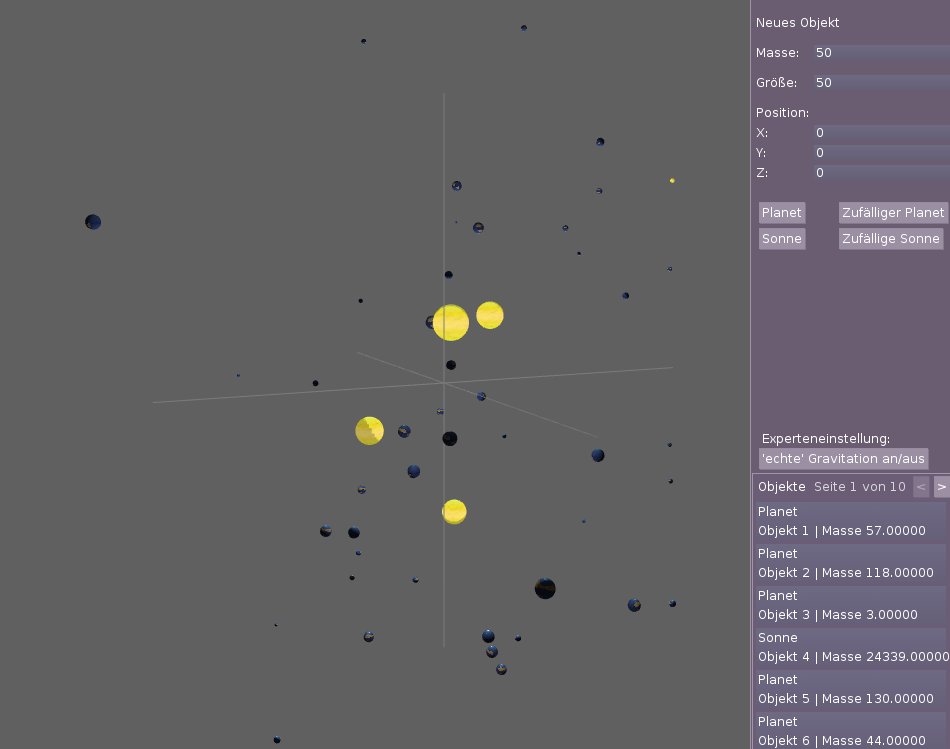
Task: Click 'Seite 1 von 10' page indicator
Action: [860, 487]
